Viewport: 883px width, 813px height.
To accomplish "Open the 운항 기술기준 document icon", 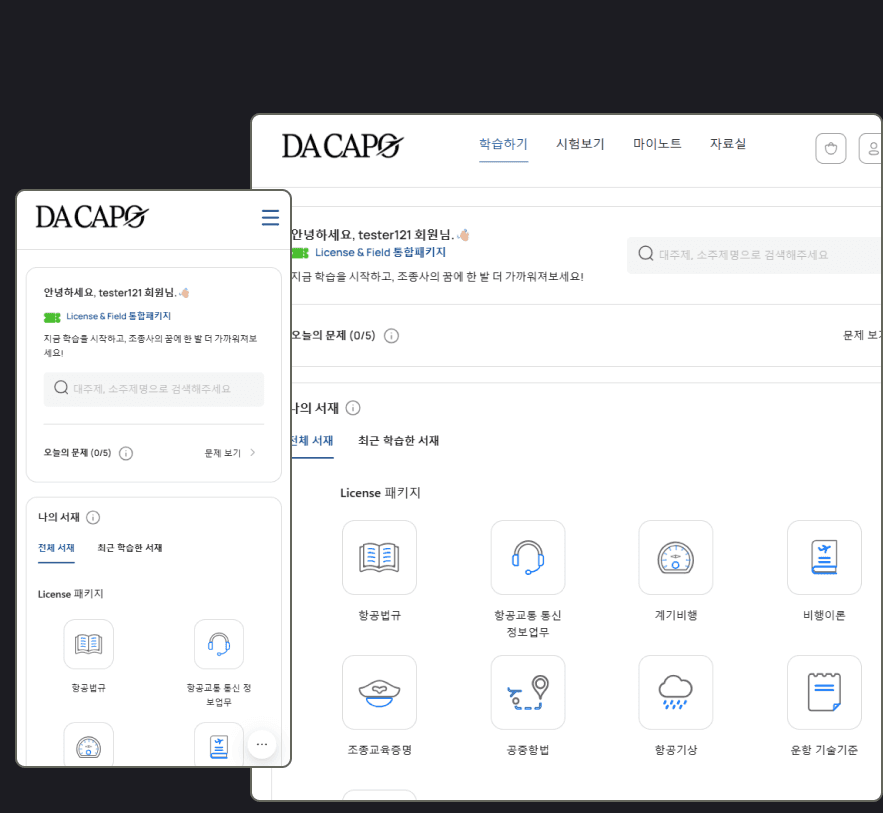I will click(x=823, y=692).
